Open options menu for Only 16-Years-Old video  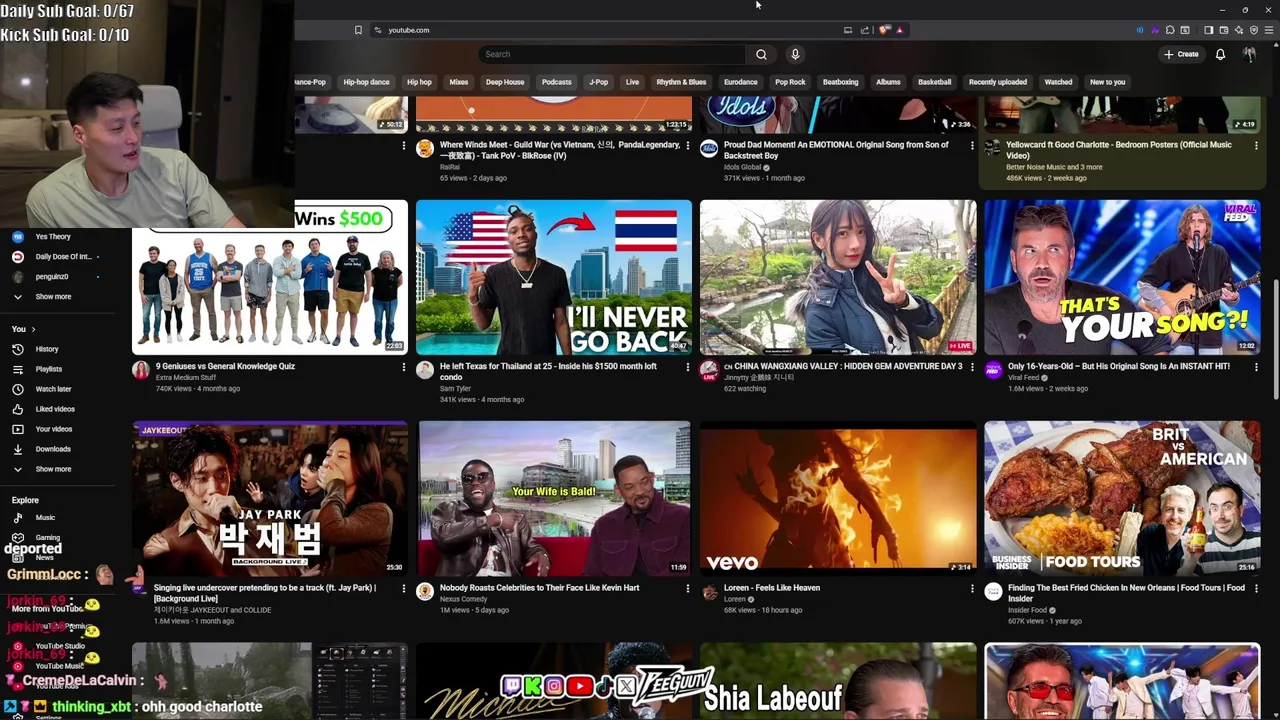(1256, 367)
